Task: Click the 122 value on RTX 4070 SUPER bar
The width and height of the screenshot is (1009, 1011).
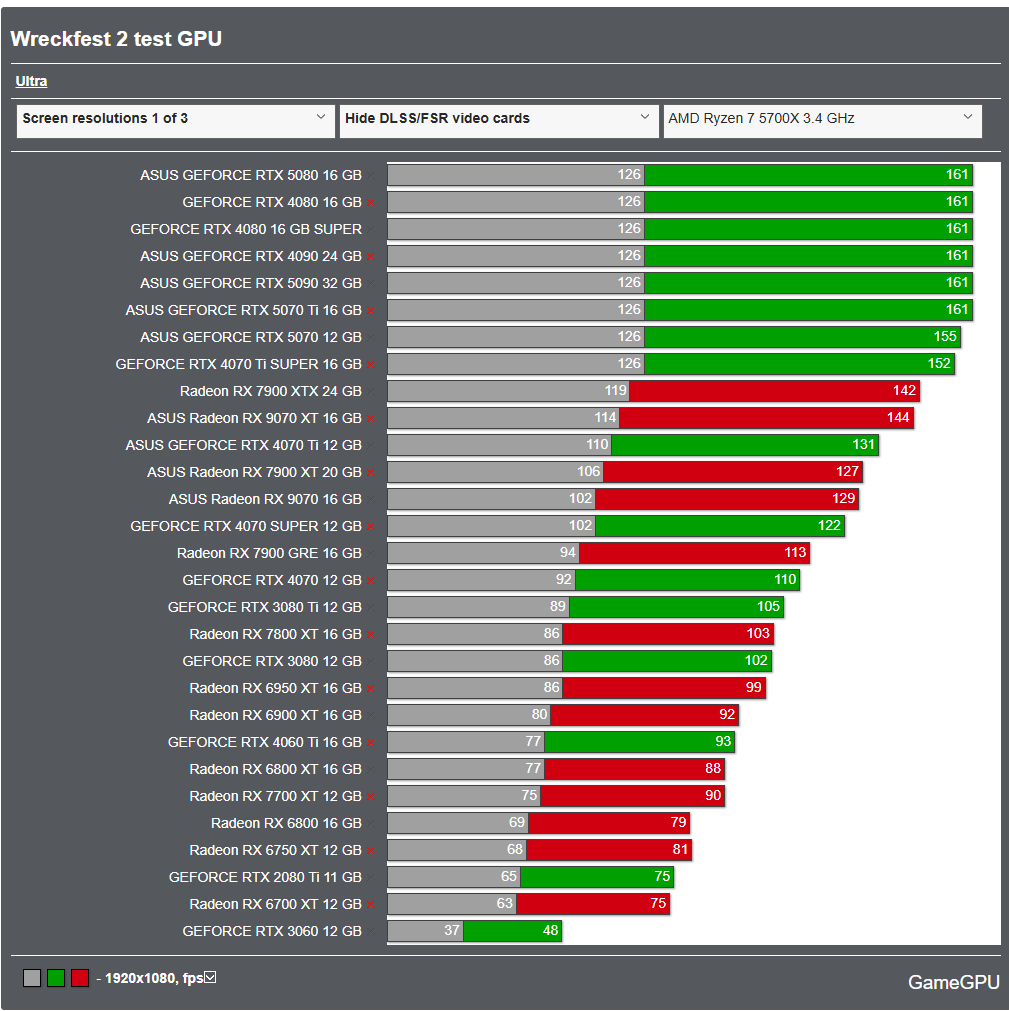Action: [830, 525]
